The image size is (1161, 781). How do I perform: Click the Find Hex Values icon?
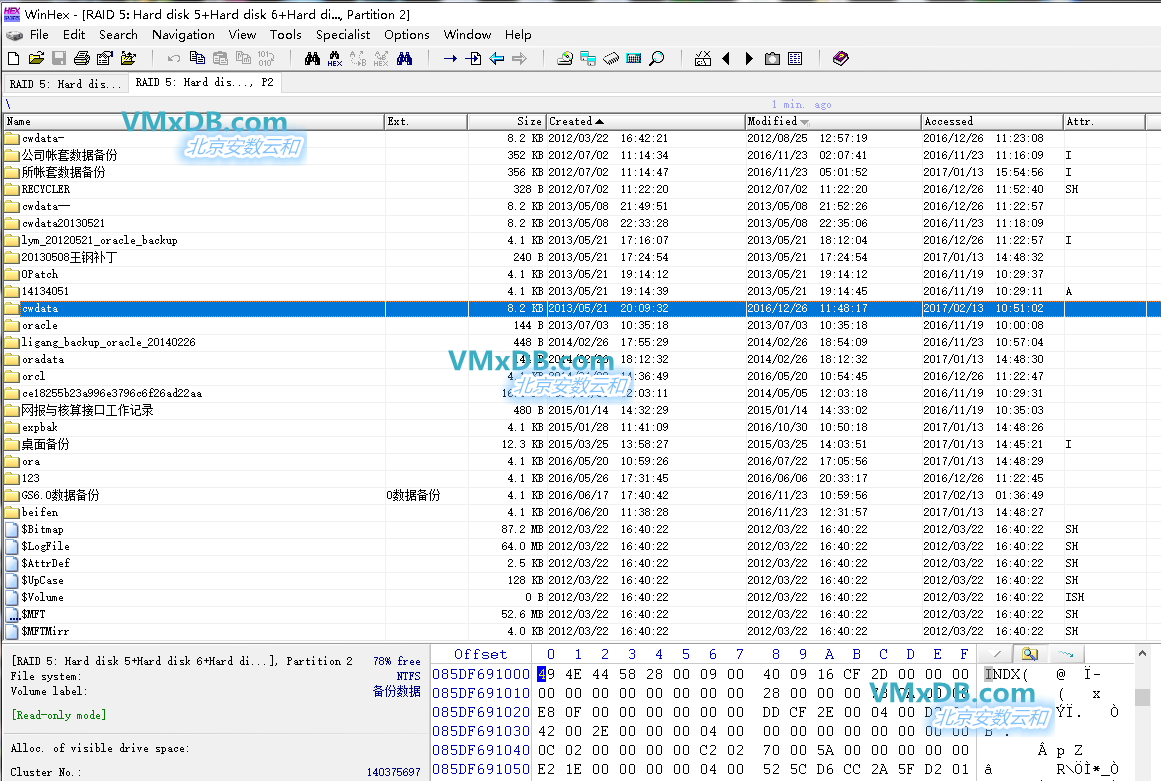pyautogui.click(x=335, y=58)
